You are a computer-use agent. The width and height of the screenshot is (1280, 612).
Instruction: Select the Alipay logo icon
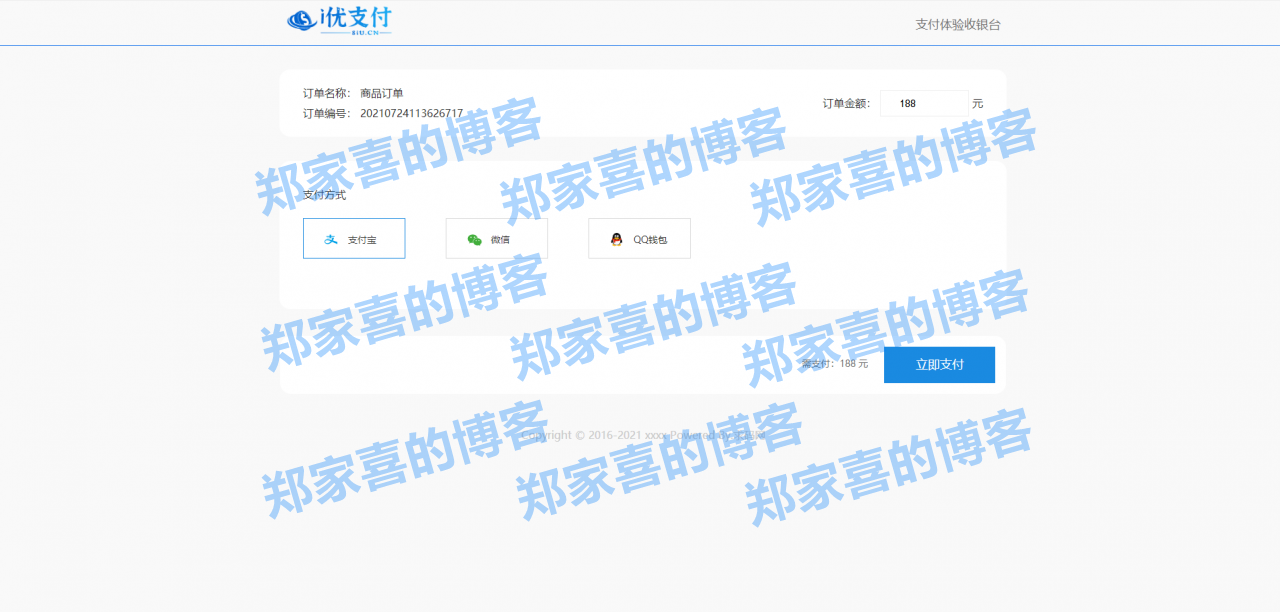click(x=330, y=238)
